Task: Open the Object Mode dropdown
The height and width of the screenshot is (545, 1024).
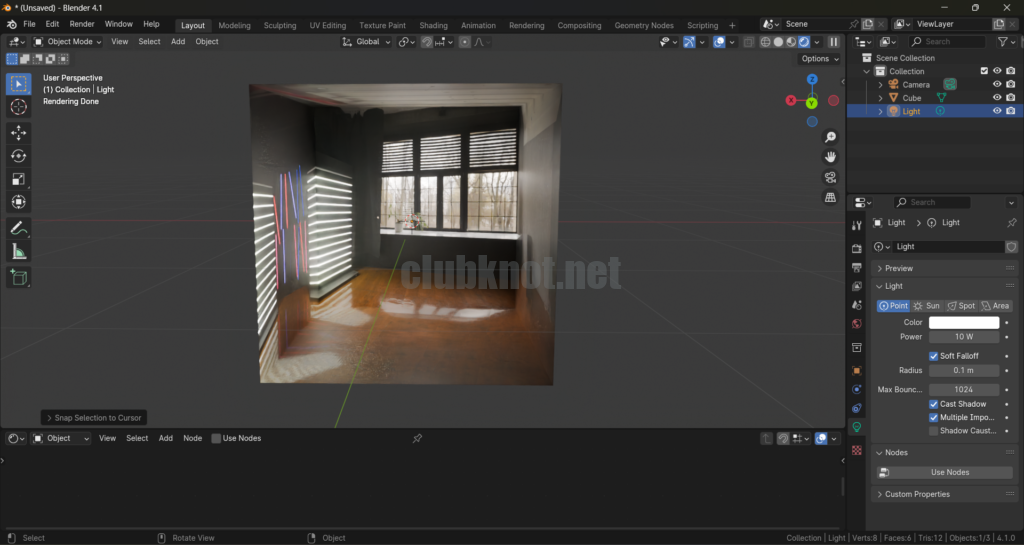Action: 68,42
